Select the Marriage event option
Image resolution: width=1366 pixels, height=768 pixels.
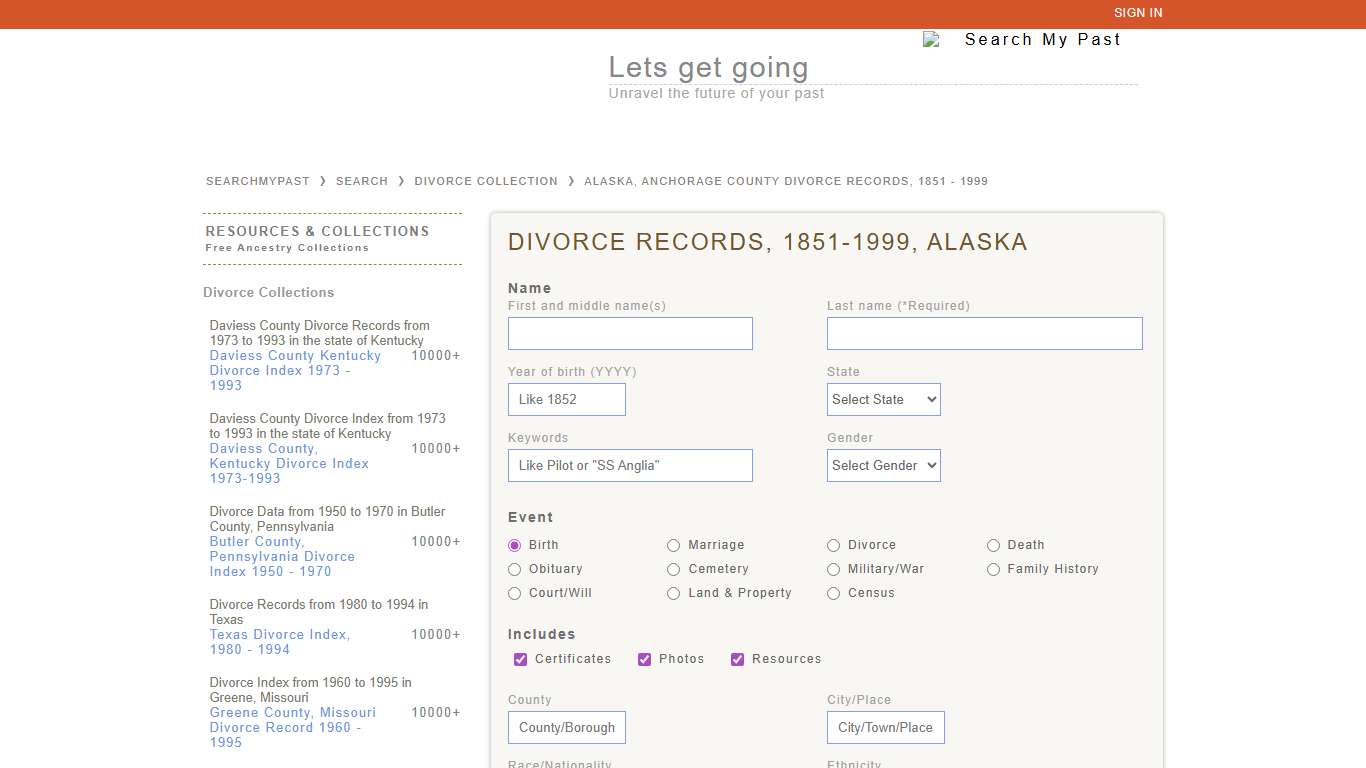[674, 545]
